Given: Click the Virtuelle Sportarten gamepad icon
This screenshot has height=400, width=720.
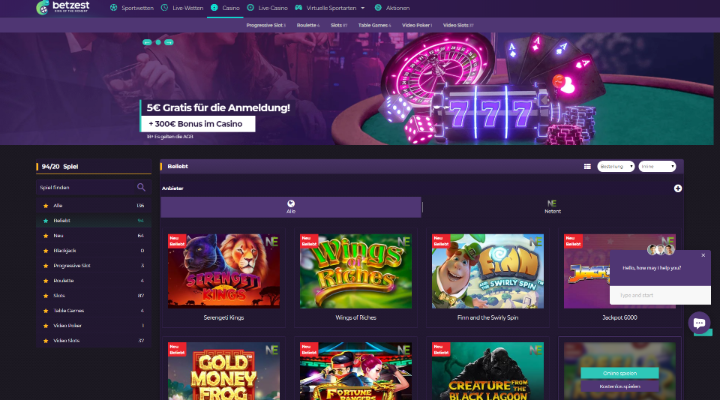Looking at the screenshot, I should pyautogui.click(x=298, y=8).
